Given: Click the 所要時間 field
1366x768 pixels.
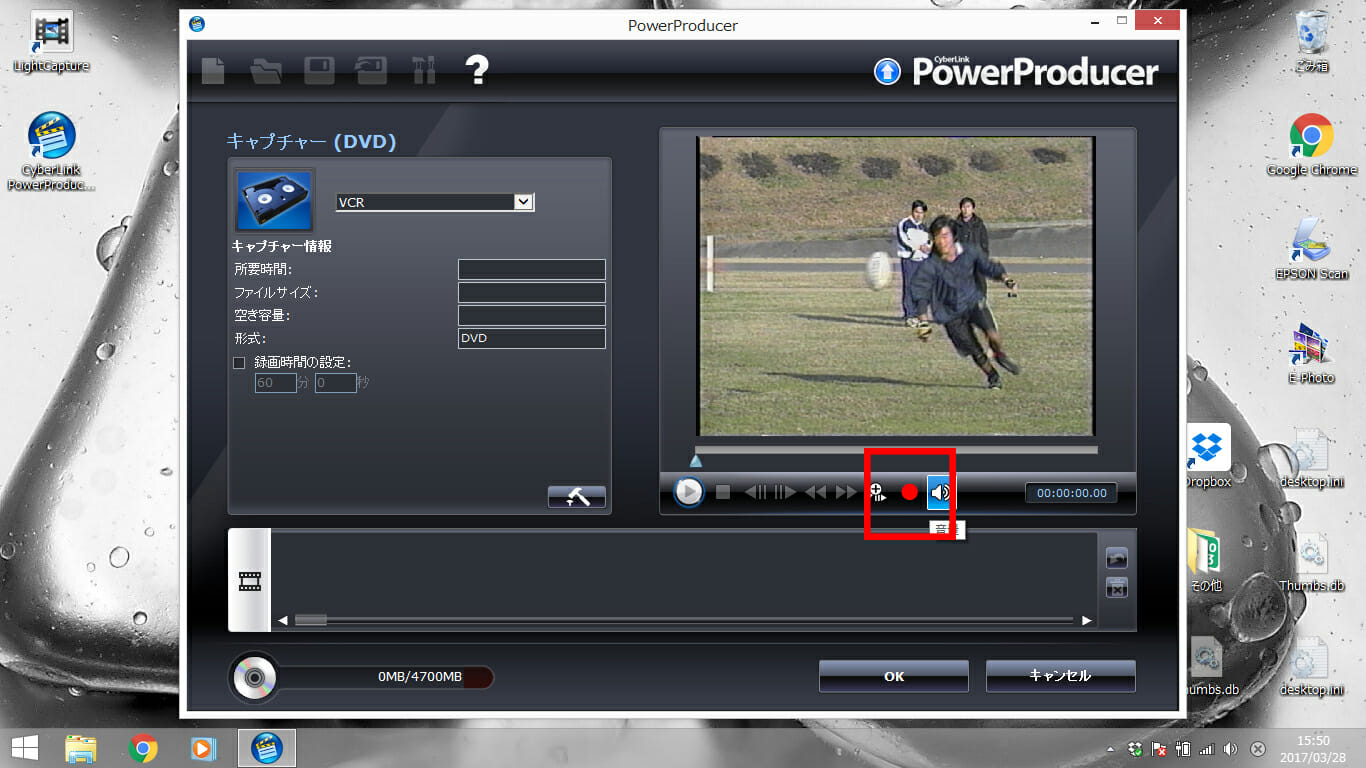Looking at the screenshot, I should (532, 269).
